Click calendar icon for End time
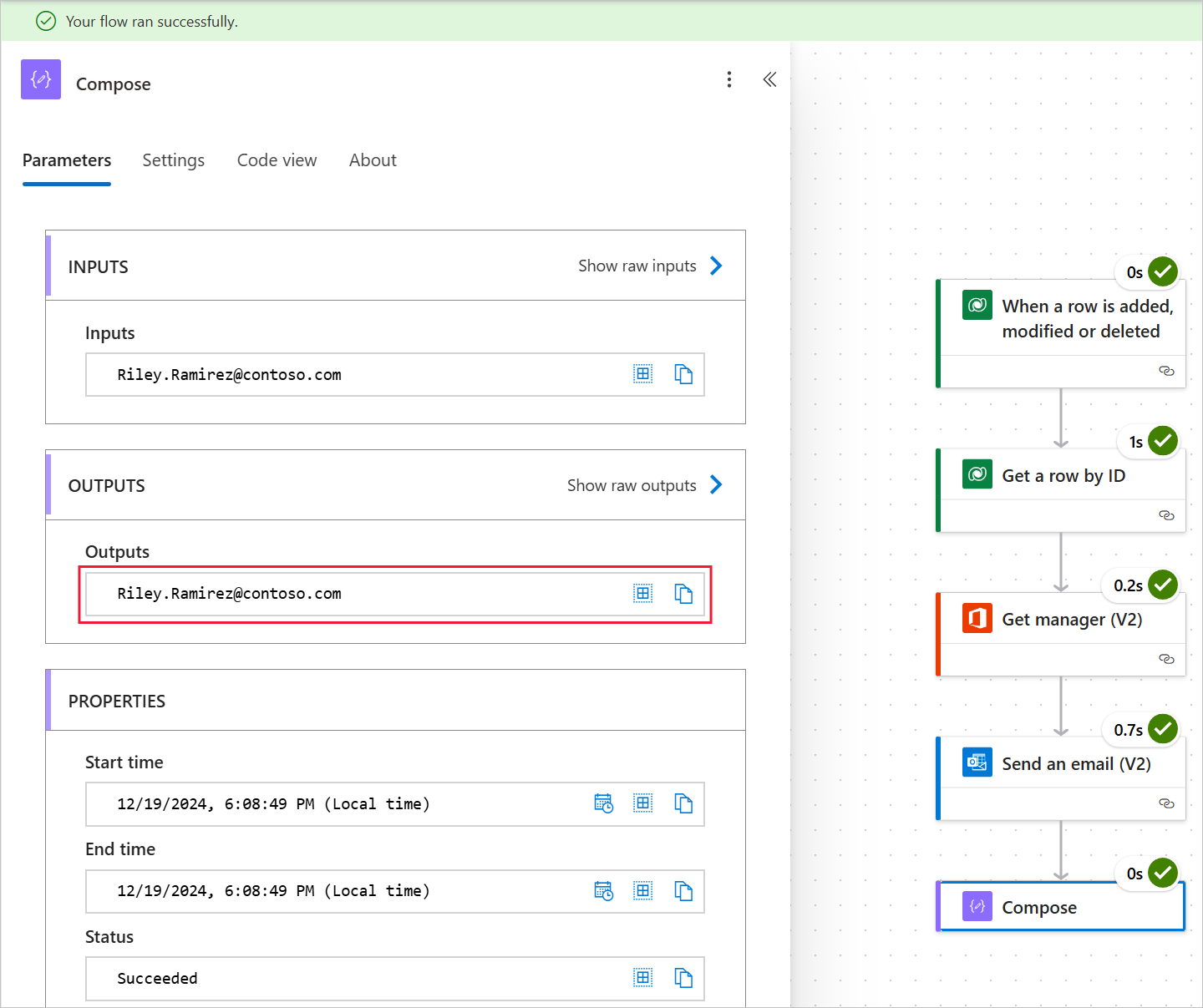 click(603, 891)
